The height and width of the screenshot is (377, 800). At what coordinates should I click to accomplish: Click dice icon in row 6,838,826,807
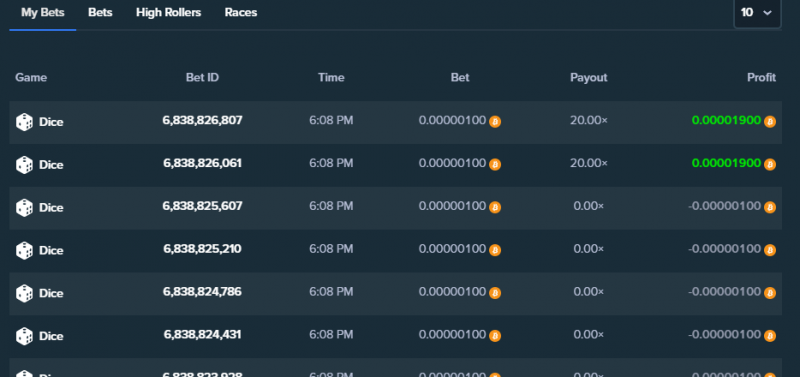coord(24,122)
